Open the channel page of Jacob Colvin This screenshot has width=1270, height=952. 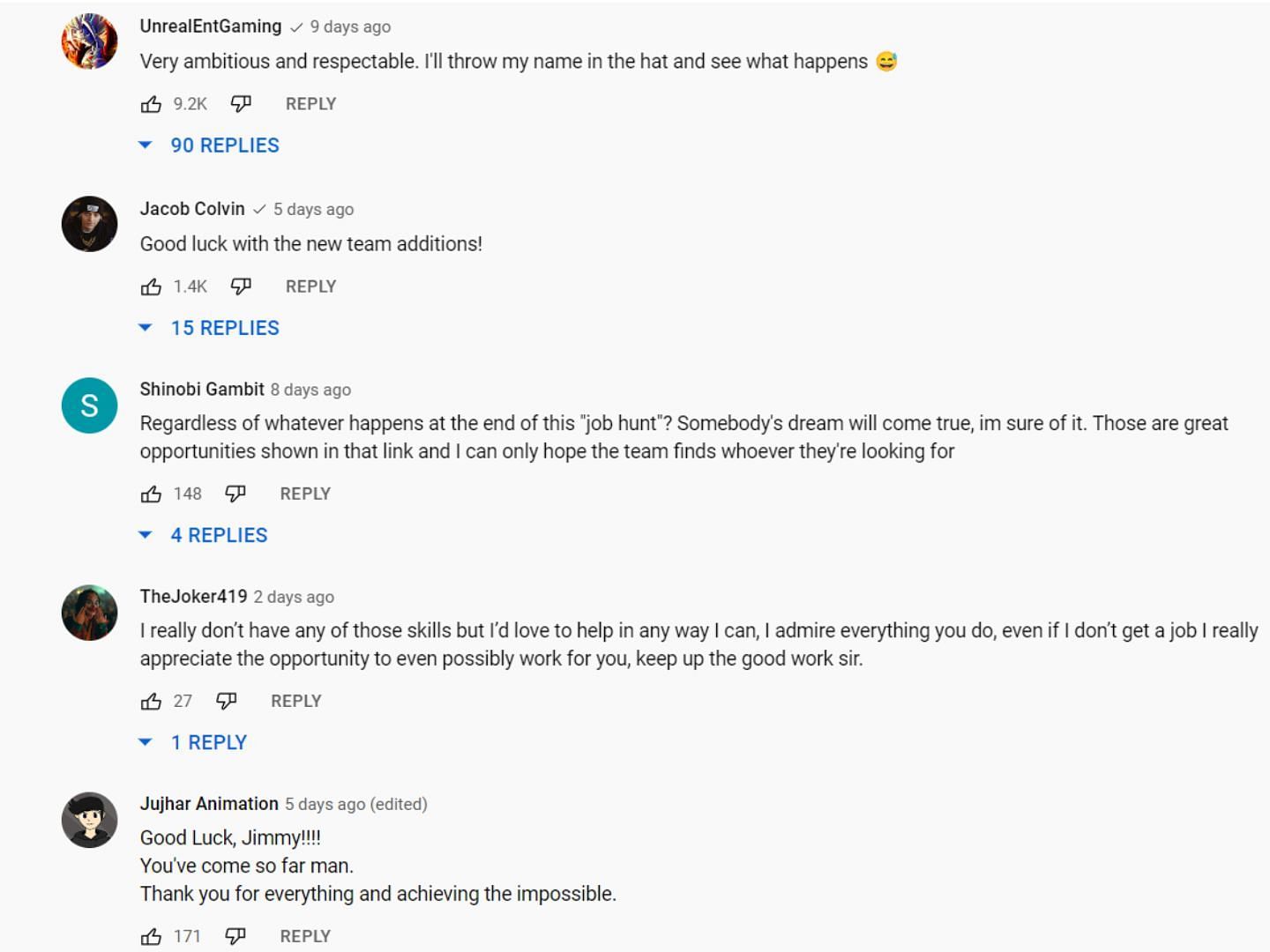192,209
